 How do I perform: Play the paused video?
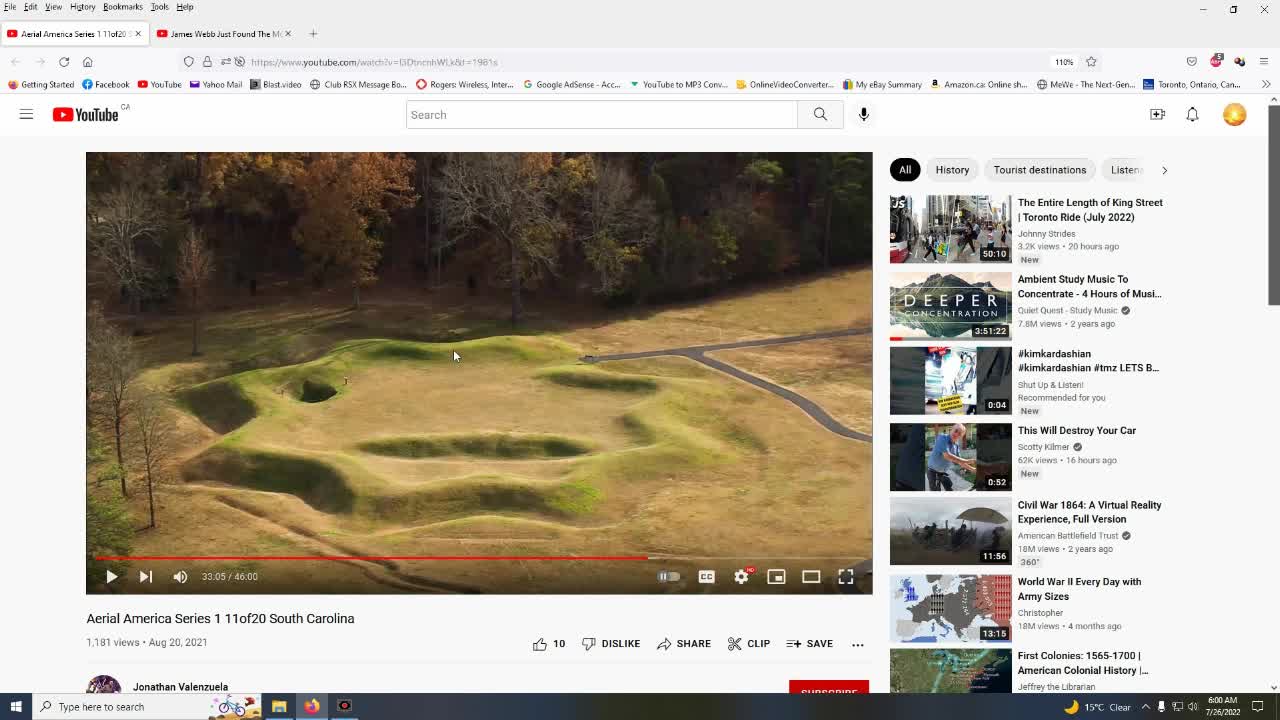[111, 576]
